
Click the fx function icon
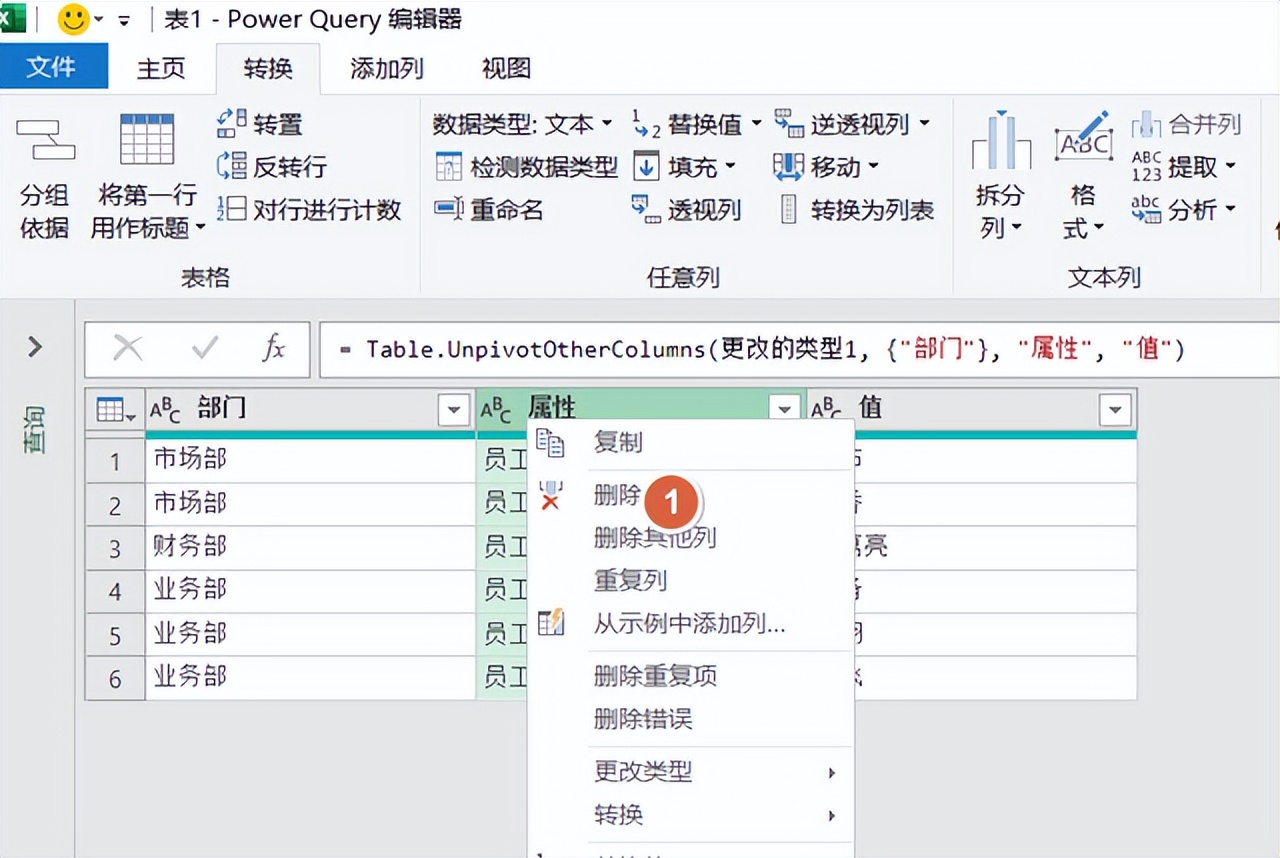point(273,348)
